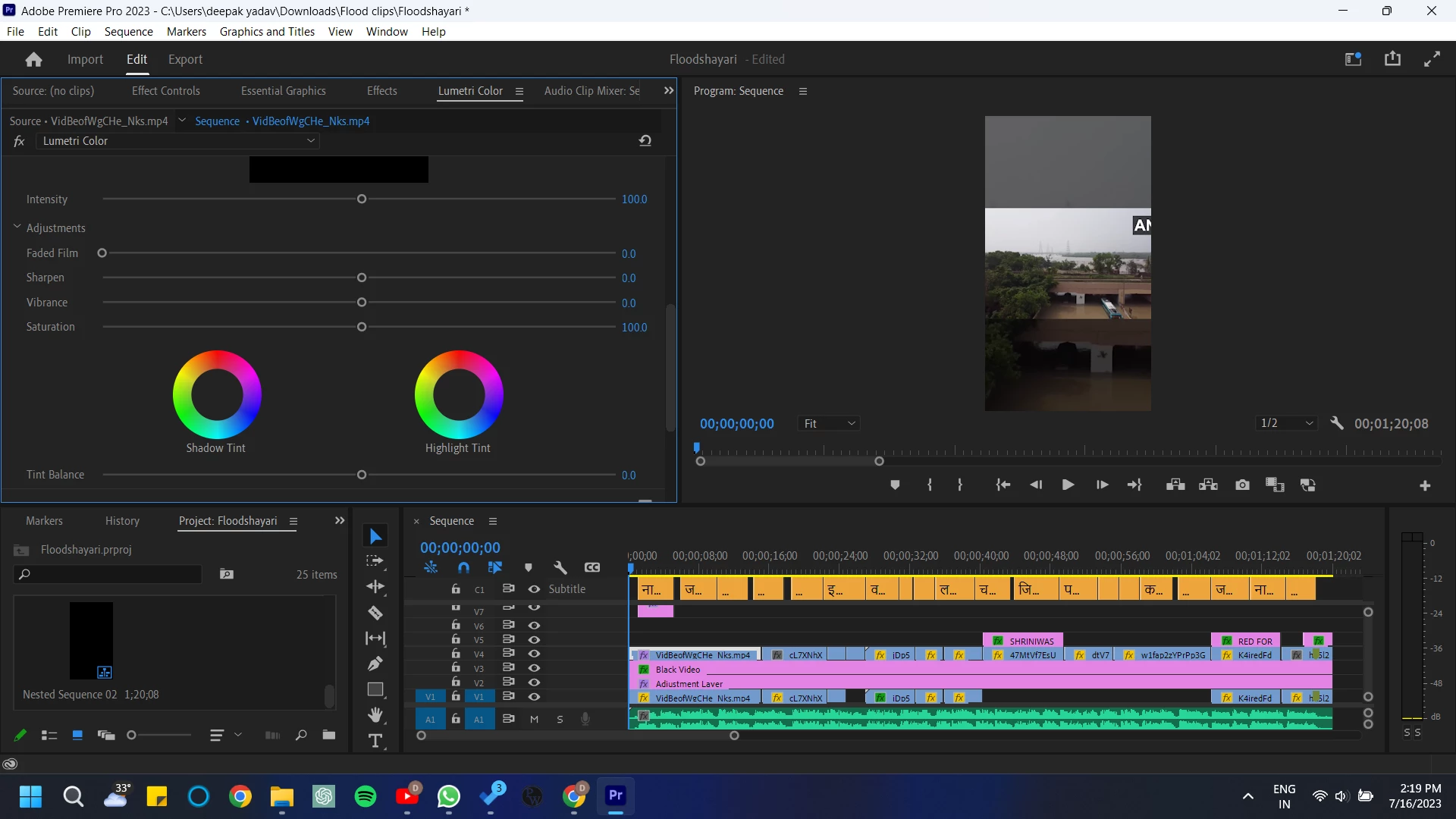Viewport: 1456px width, 819px height.
Task: Open the Sequence menu
Action: [x=128, y=32]
